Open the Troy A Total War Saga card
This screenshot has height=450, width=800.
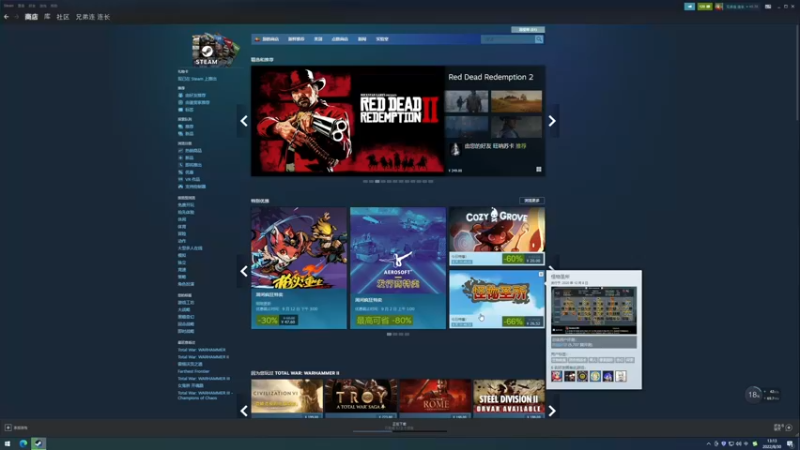point(361,398)
